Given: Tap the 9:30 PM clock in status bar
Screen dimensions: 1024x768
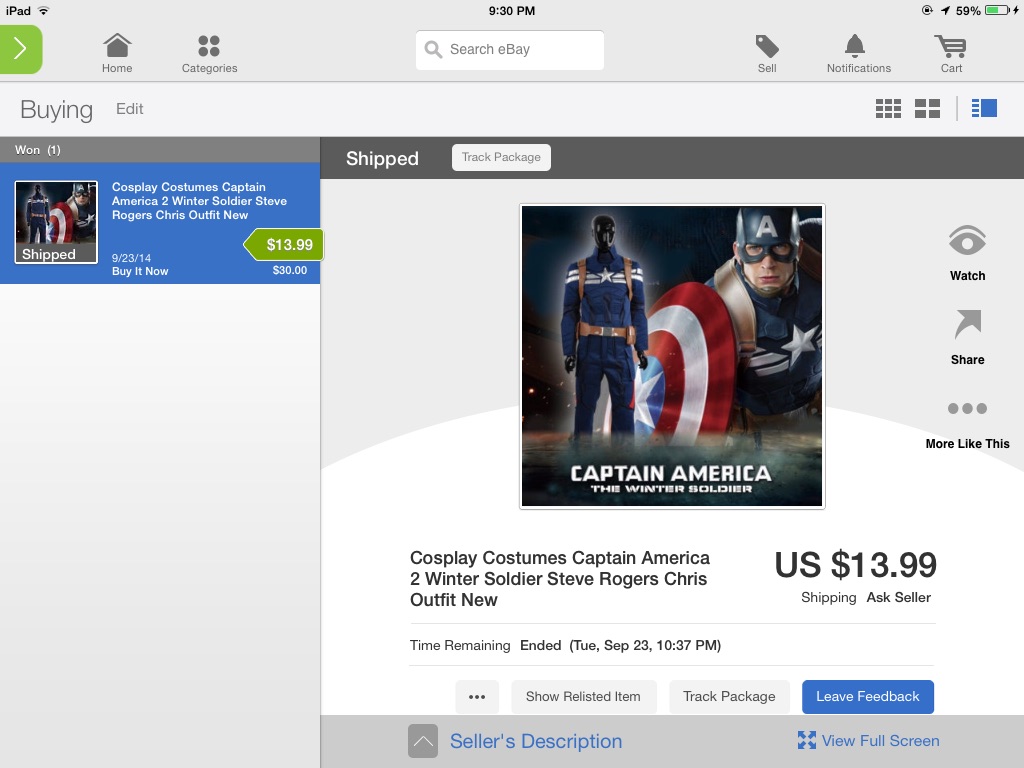Looking at the screenshot, I should coord(512,10).
